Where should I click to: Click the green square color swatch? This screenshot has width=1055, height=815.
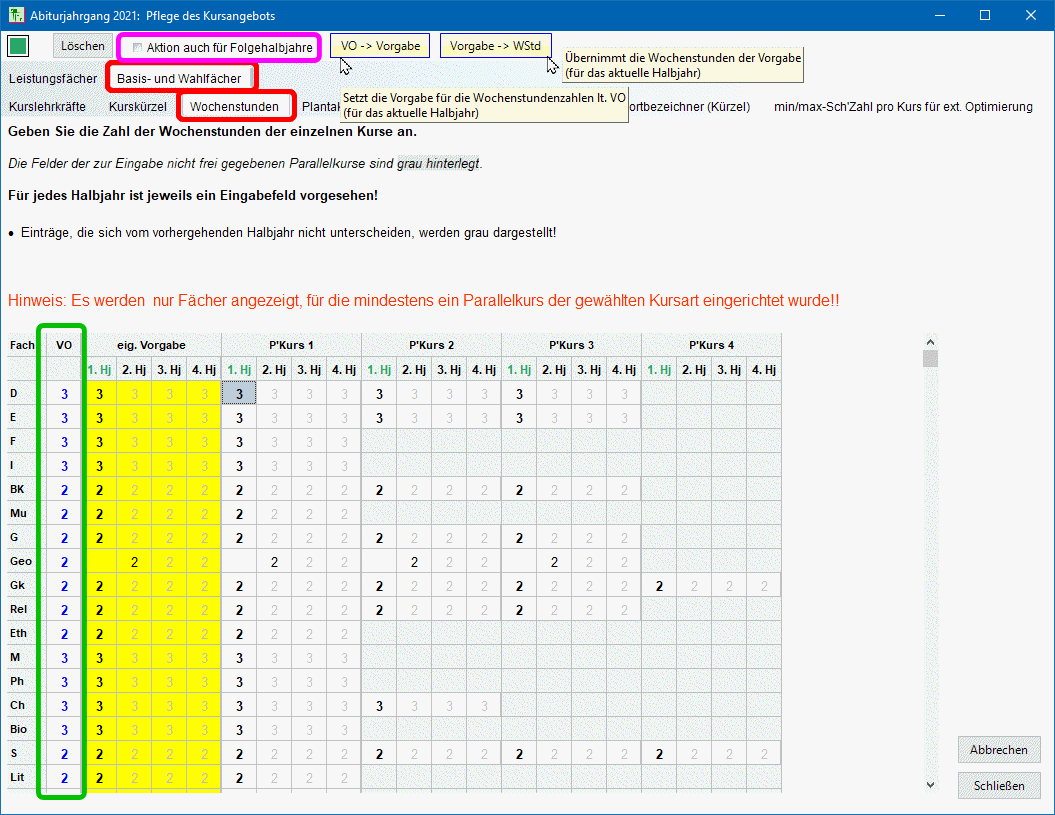pyautogui.click(x=18, y=46)
